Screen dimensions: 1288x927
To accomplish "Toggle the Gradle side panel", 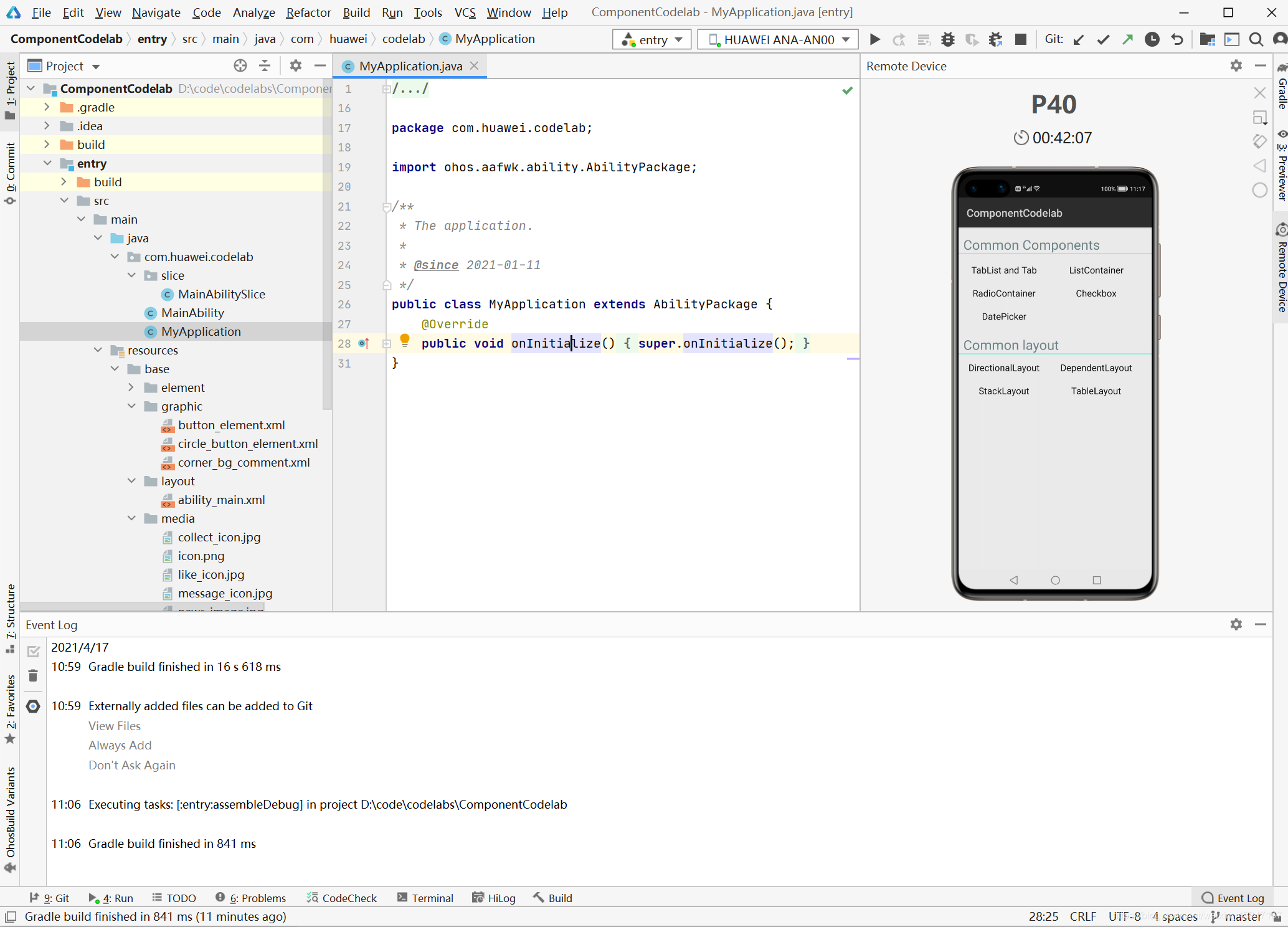I will [1282, 87].
